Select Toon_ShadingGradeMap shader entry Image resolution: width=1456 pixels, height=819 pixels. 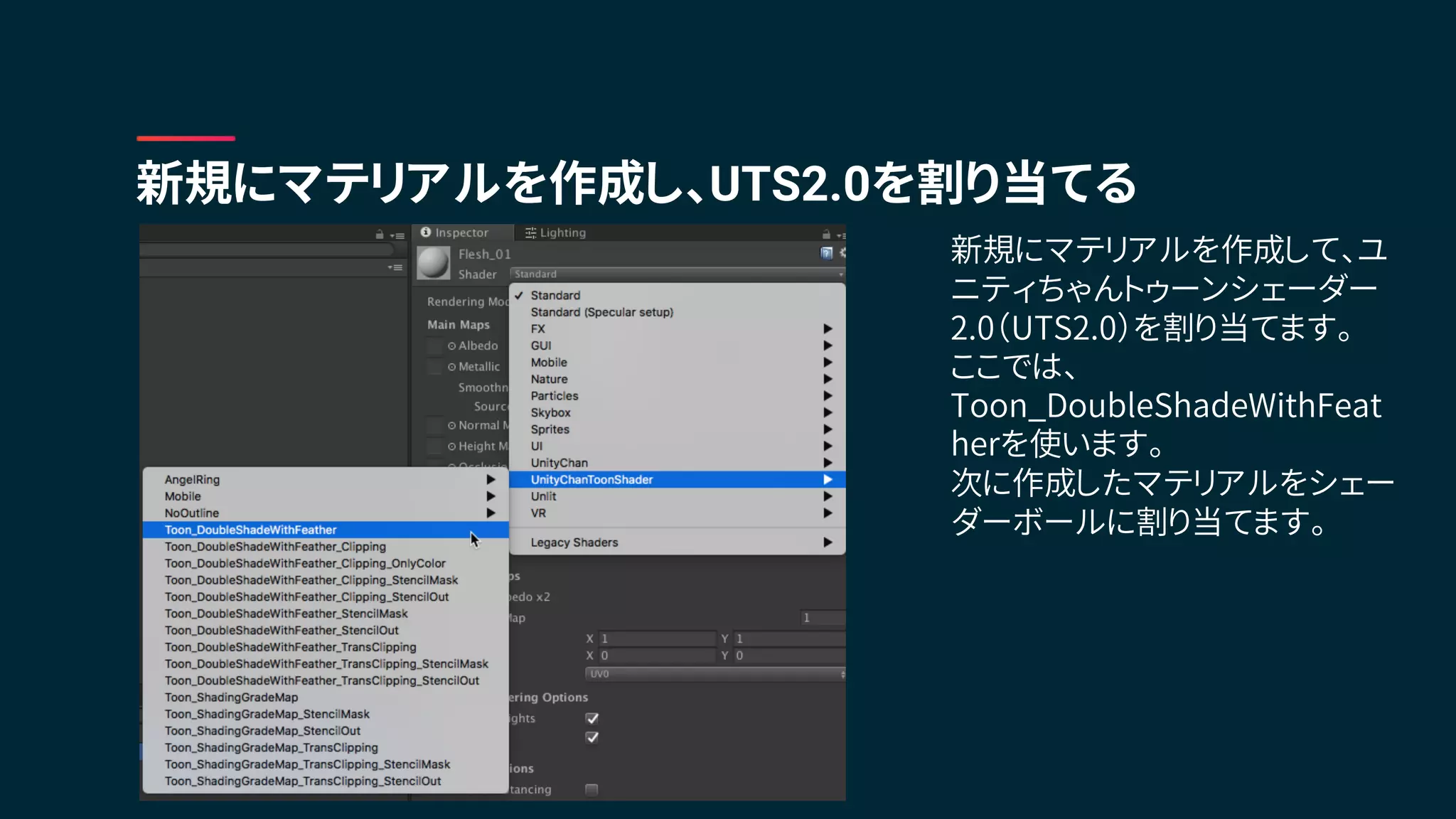[231, 697]
